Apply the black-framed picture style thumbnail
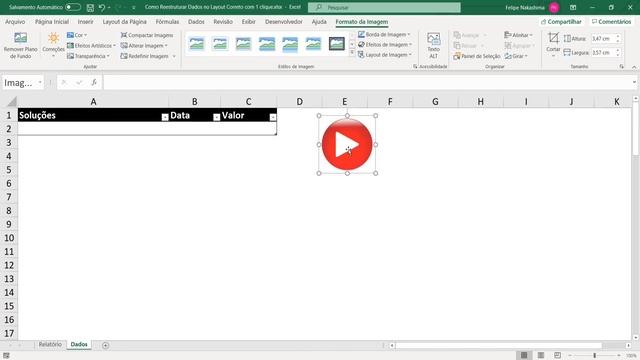Image resolution: width=640 pixels, height=360 pixels. pyautogui.click(x=337, y=44)
